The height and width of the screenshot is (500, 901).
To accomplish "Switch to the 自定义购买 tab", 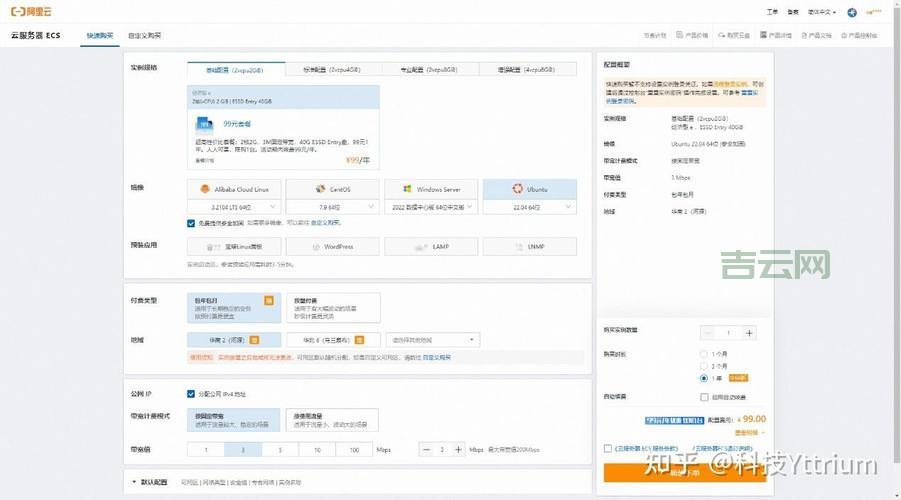I will point(144,36).
